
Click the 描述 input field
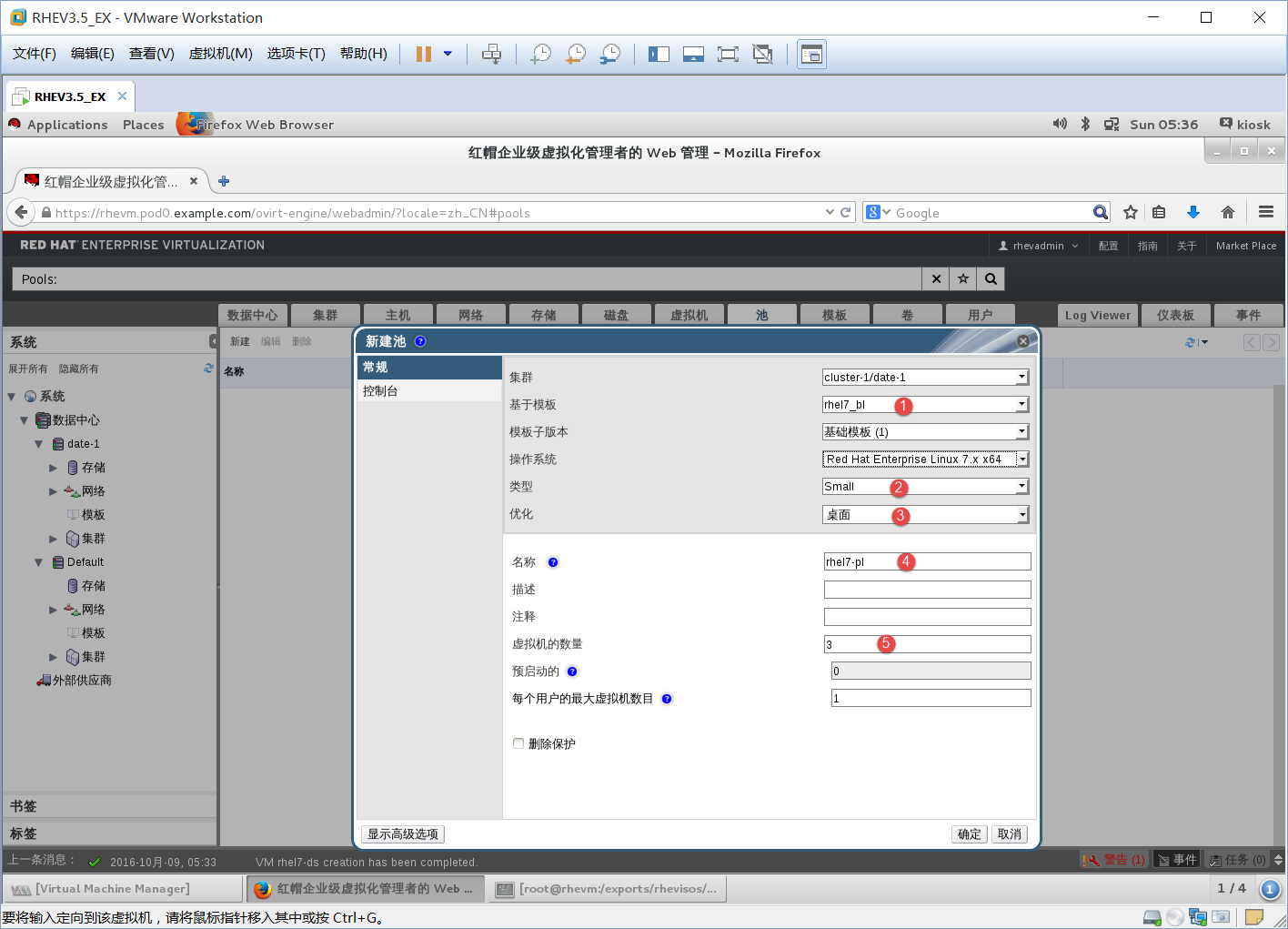927,589
